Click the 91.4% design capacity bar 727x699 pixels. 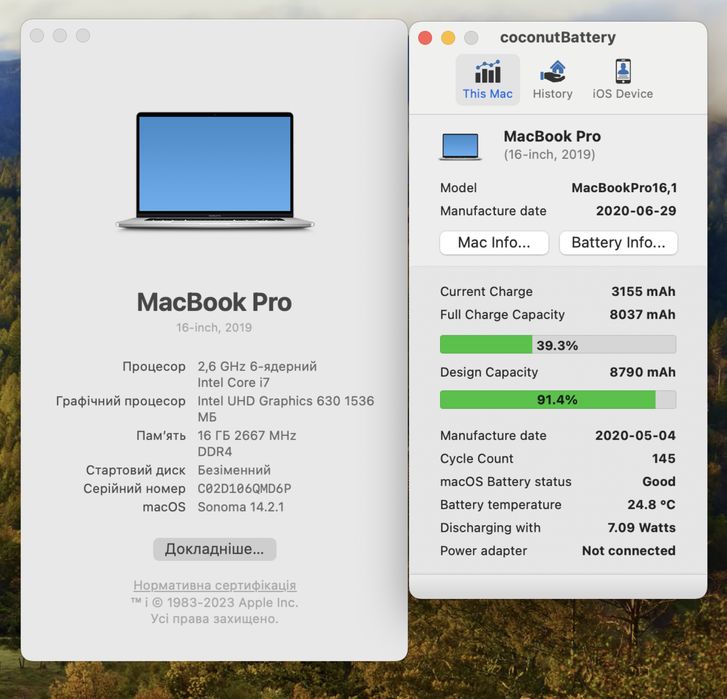tap(558, 400)
